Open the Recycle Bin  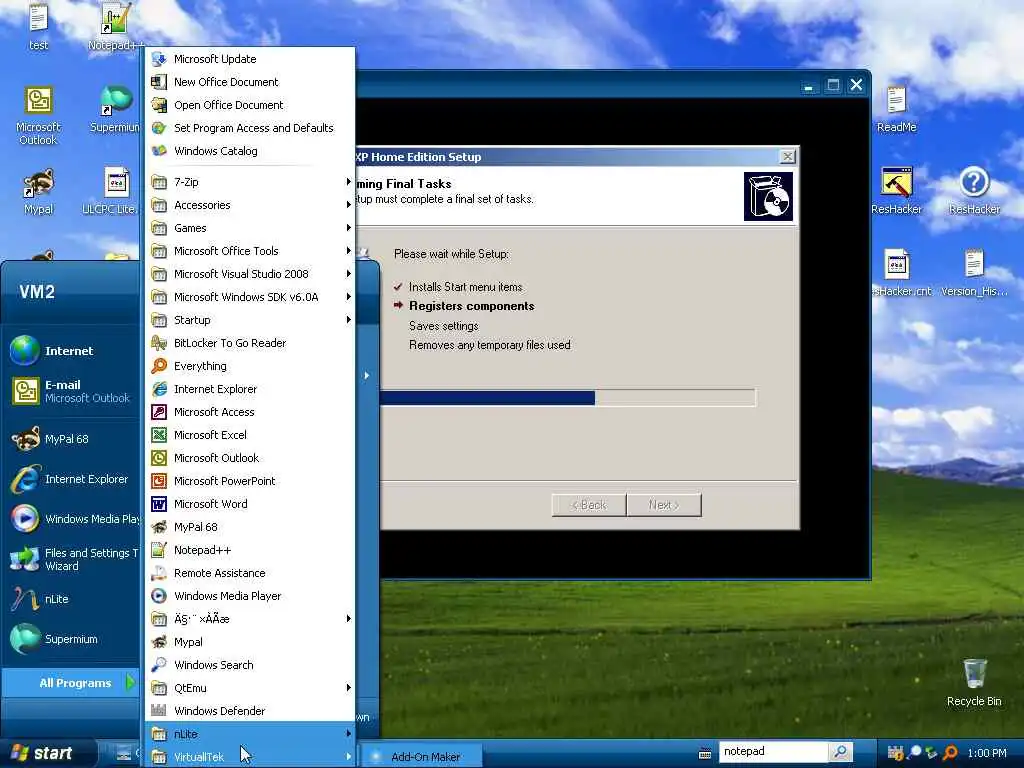(974, 682)
